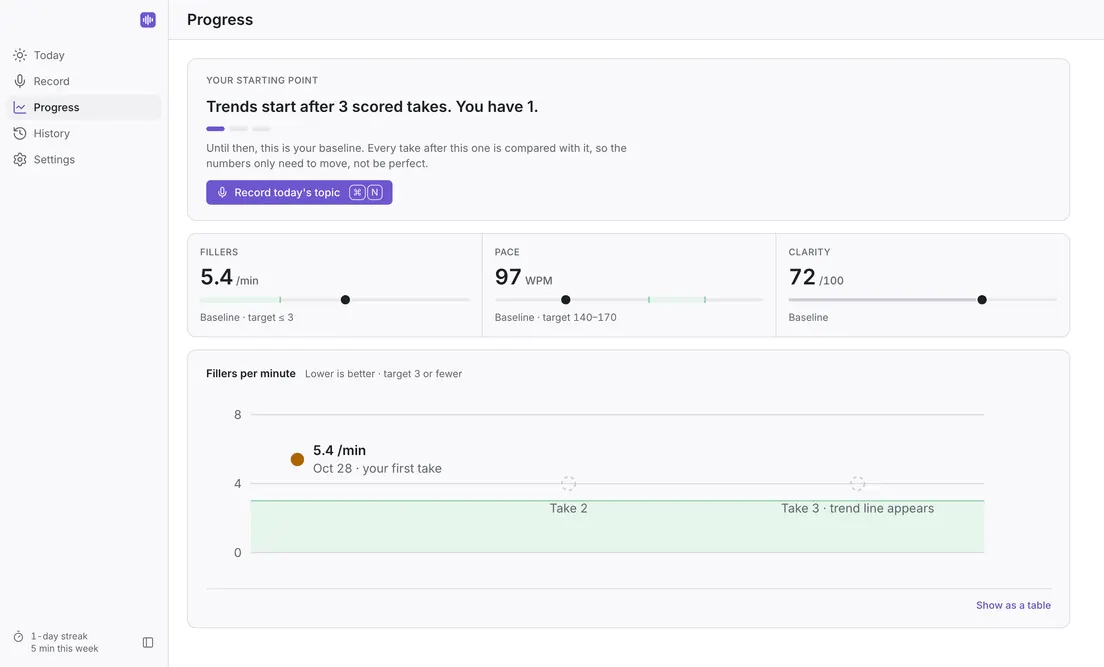Click the Show as a table link

(x=1013, y=605)
